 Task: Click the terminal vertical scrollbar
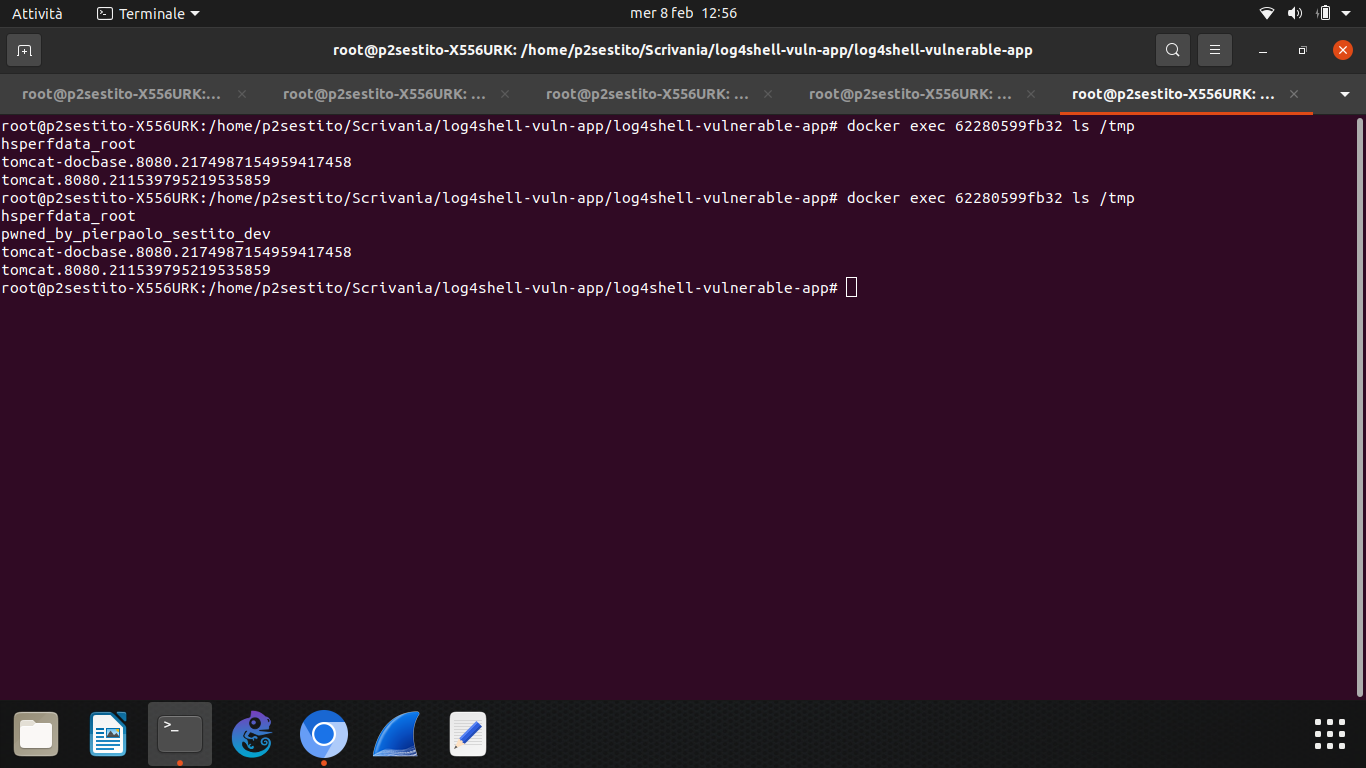pos(1360,406)
